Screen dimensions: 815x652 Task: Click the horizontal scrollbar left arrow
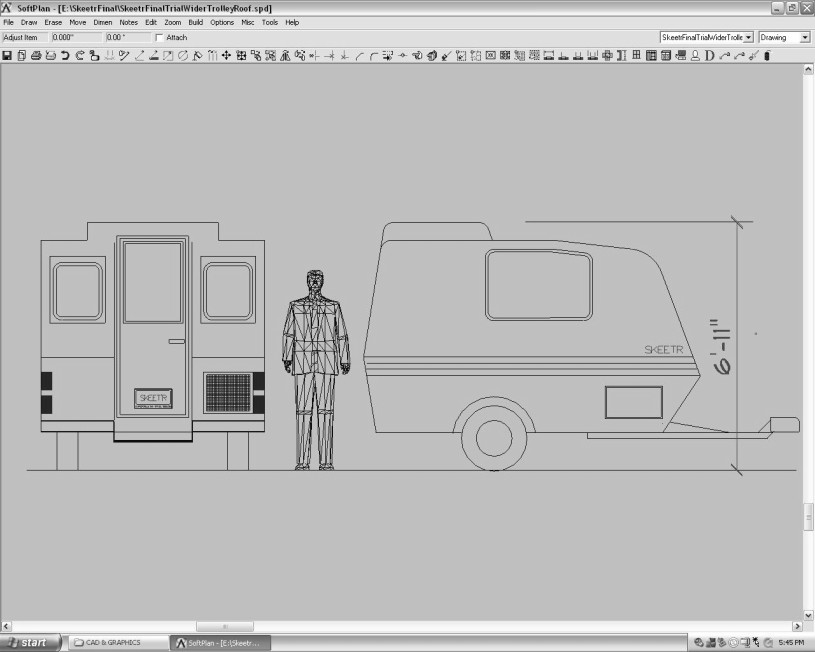click(6, 626)
